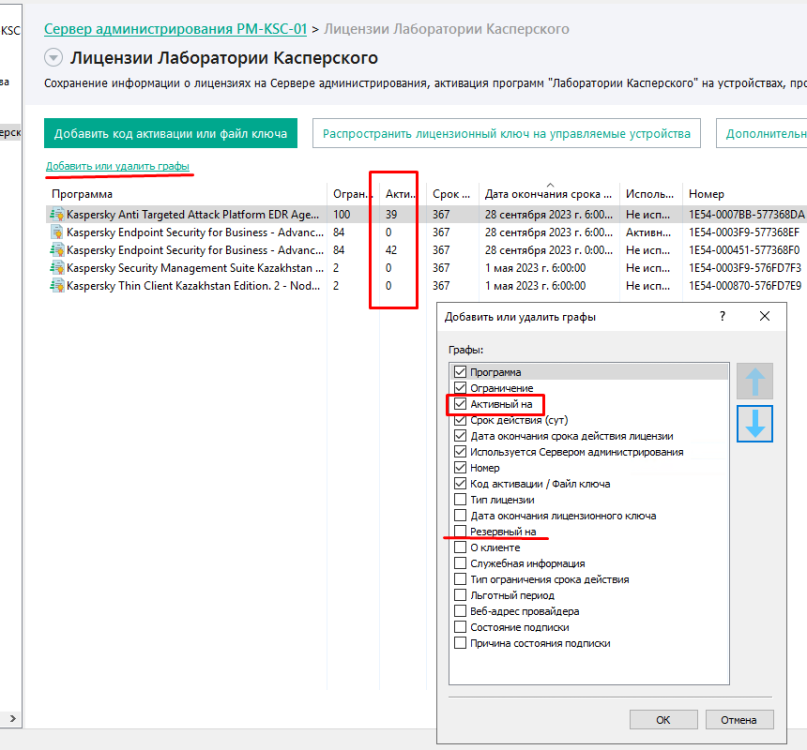Click the Kaspersky Security Management Suite row icon

pos(57,268)
